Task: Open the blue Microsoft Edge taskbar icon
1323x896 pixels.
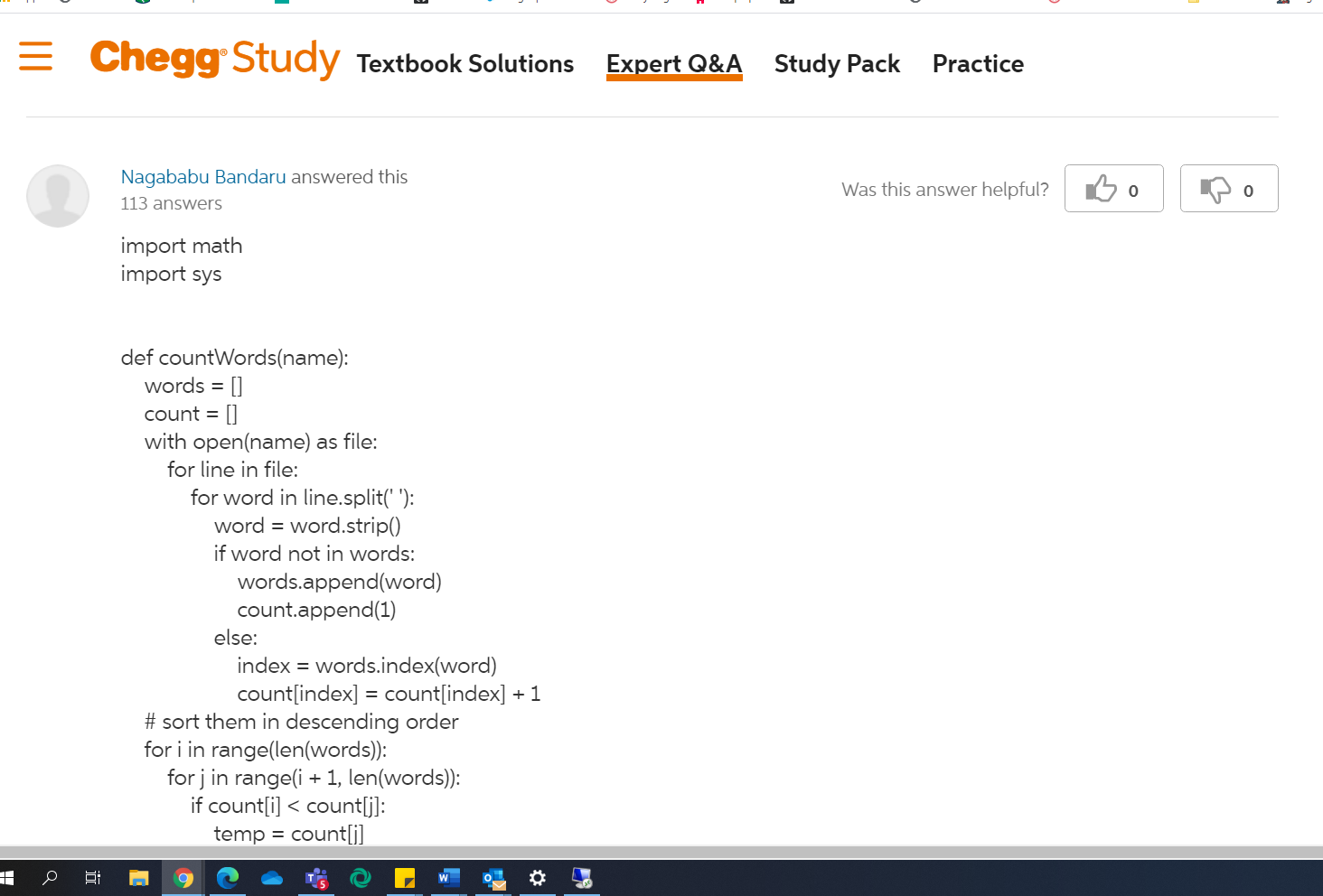Action: click(x=228, y=878)
